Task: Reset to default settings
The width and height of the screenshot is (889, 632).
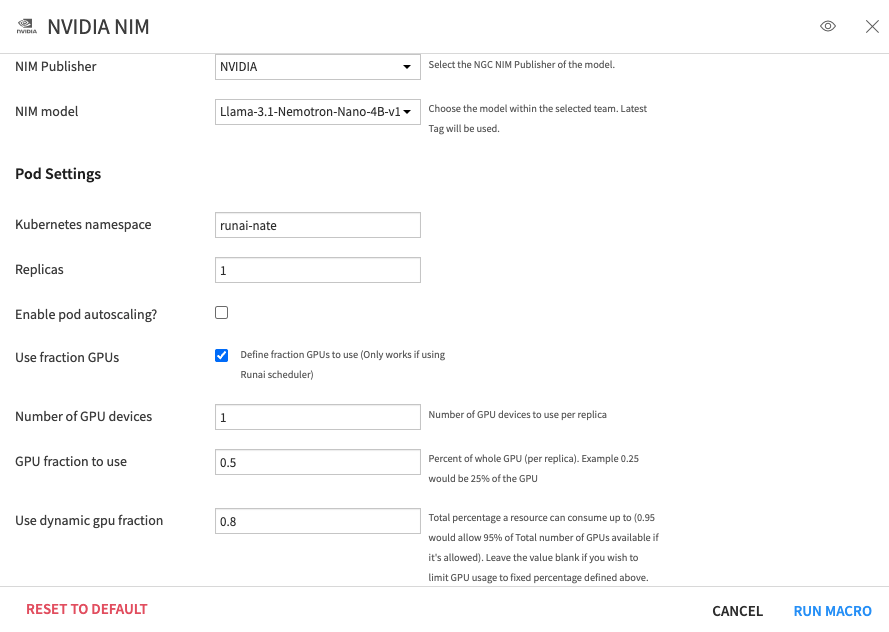Action: pos(87,609)
